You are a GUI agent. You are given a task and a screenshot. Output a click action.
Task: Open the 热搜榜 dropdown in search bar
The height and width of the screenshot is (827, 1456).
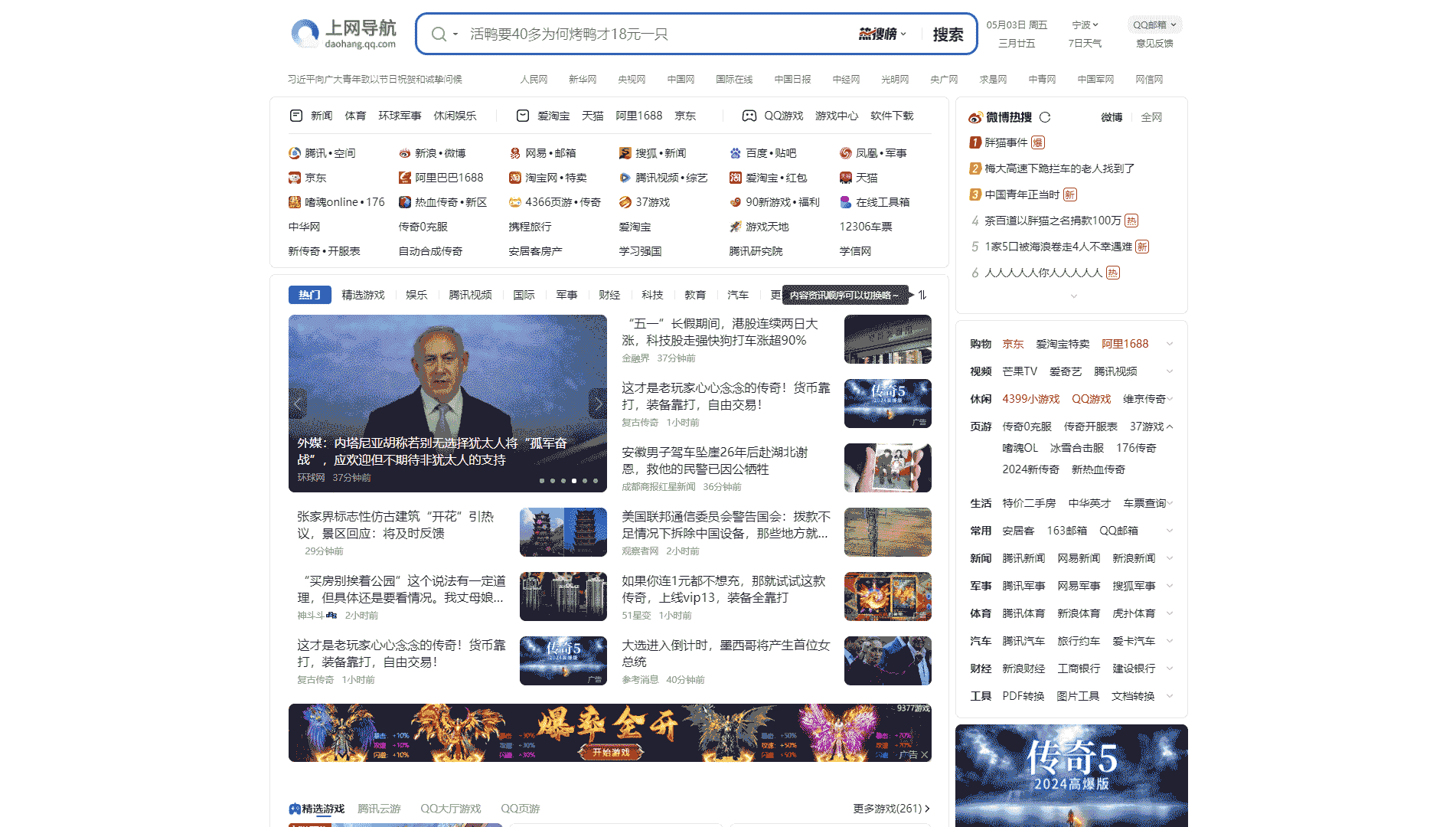(883, 34)
